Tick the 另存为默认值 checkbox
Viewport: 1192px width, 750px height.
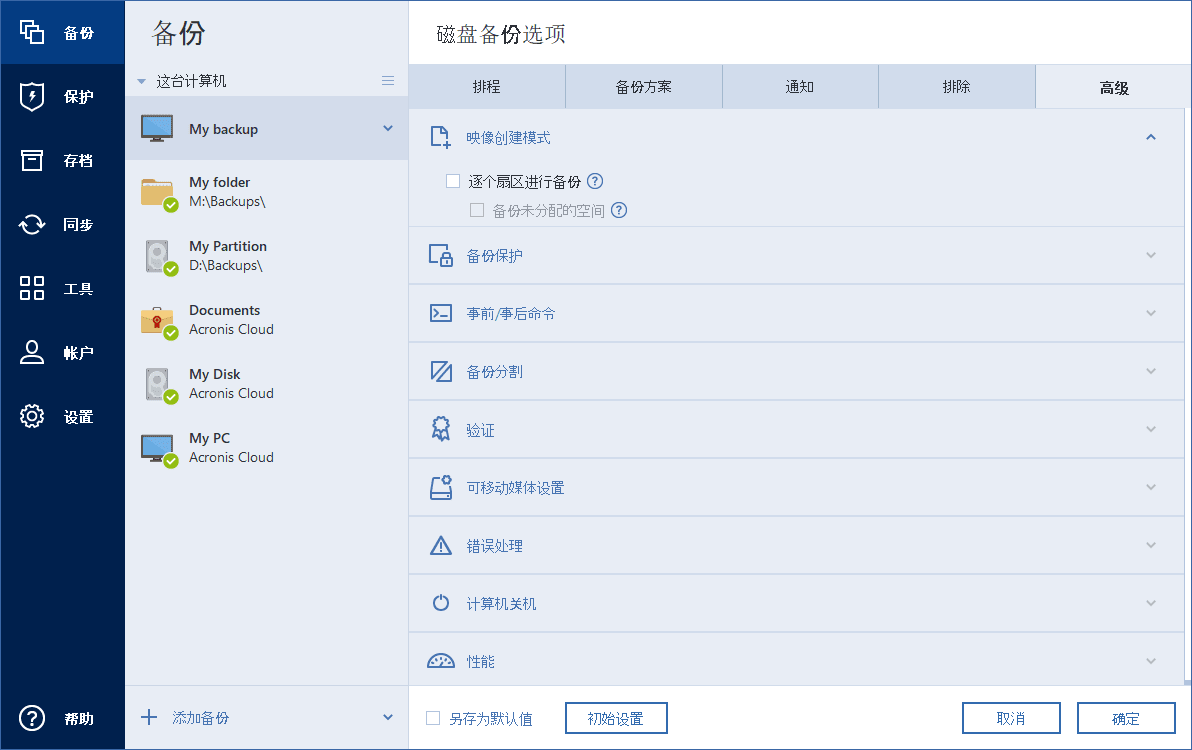tap(433, 718)
